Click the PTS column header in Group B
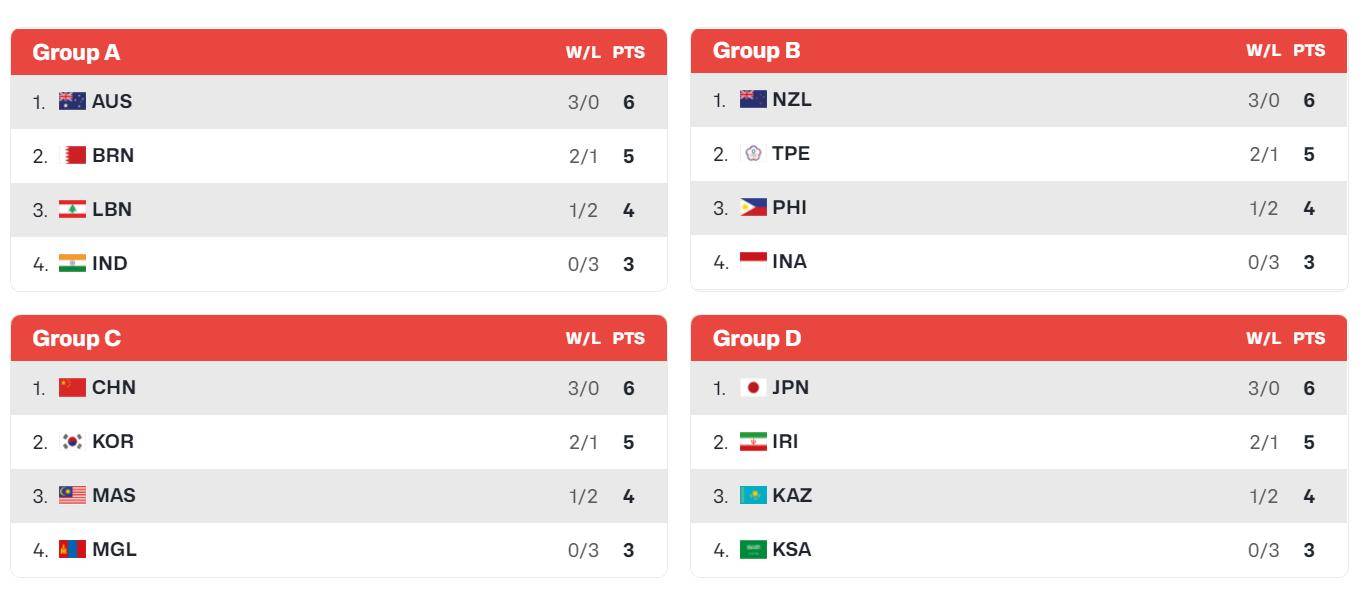 (1309, 51)
